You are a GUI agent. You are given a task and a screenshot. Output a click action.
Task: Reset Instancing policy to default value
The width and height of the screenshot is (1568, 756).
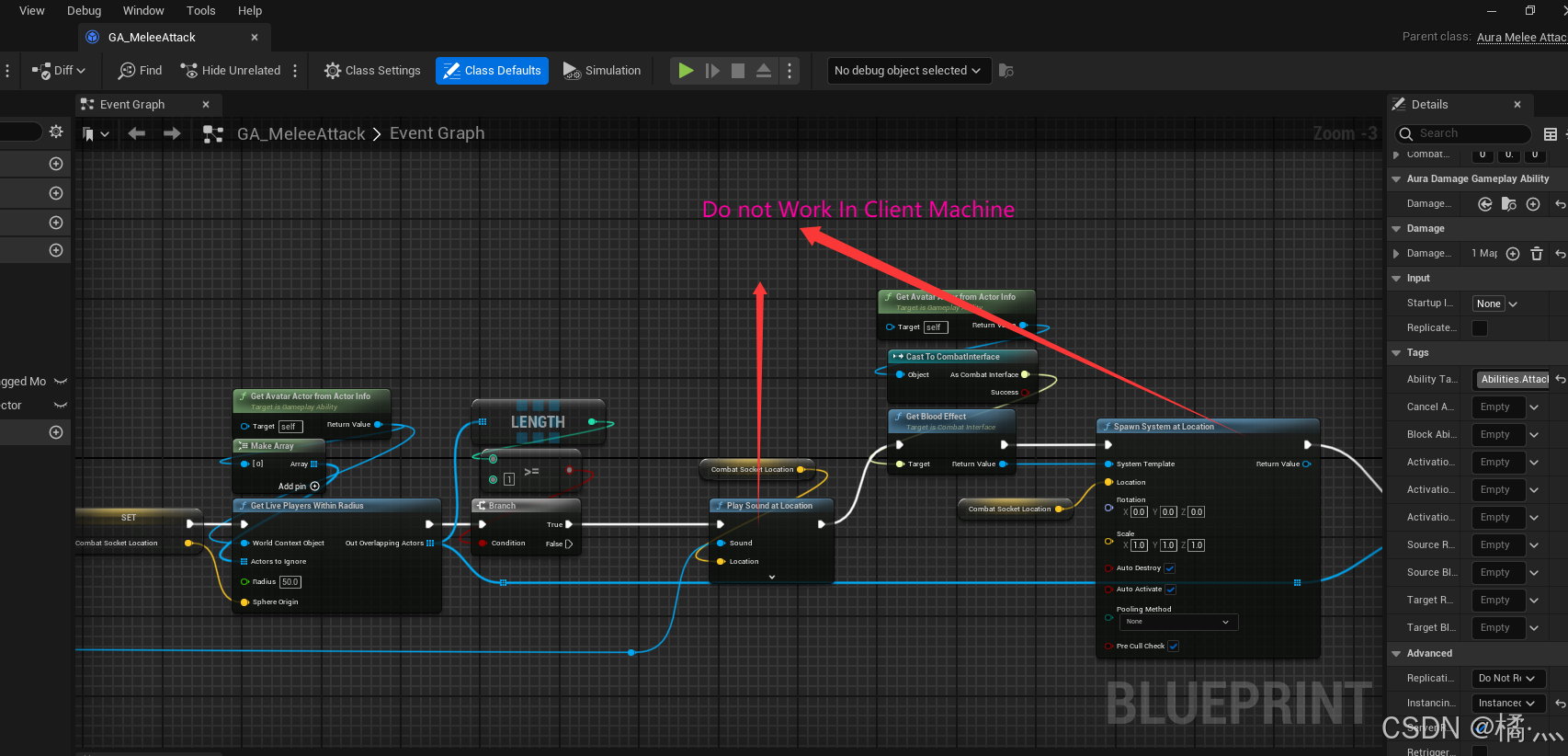pyautogui.click(x=1561, y=703)
